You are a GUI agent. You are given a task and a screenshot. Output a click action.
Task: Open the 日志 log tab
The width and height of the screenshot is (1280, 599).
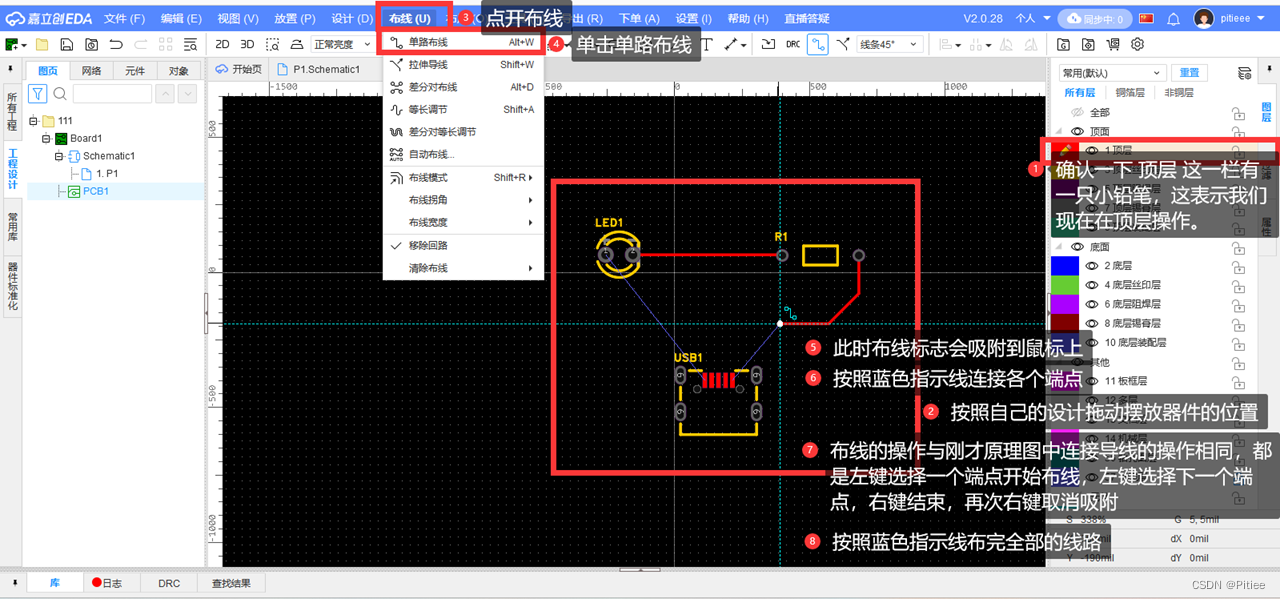click(x=106, y=583)
